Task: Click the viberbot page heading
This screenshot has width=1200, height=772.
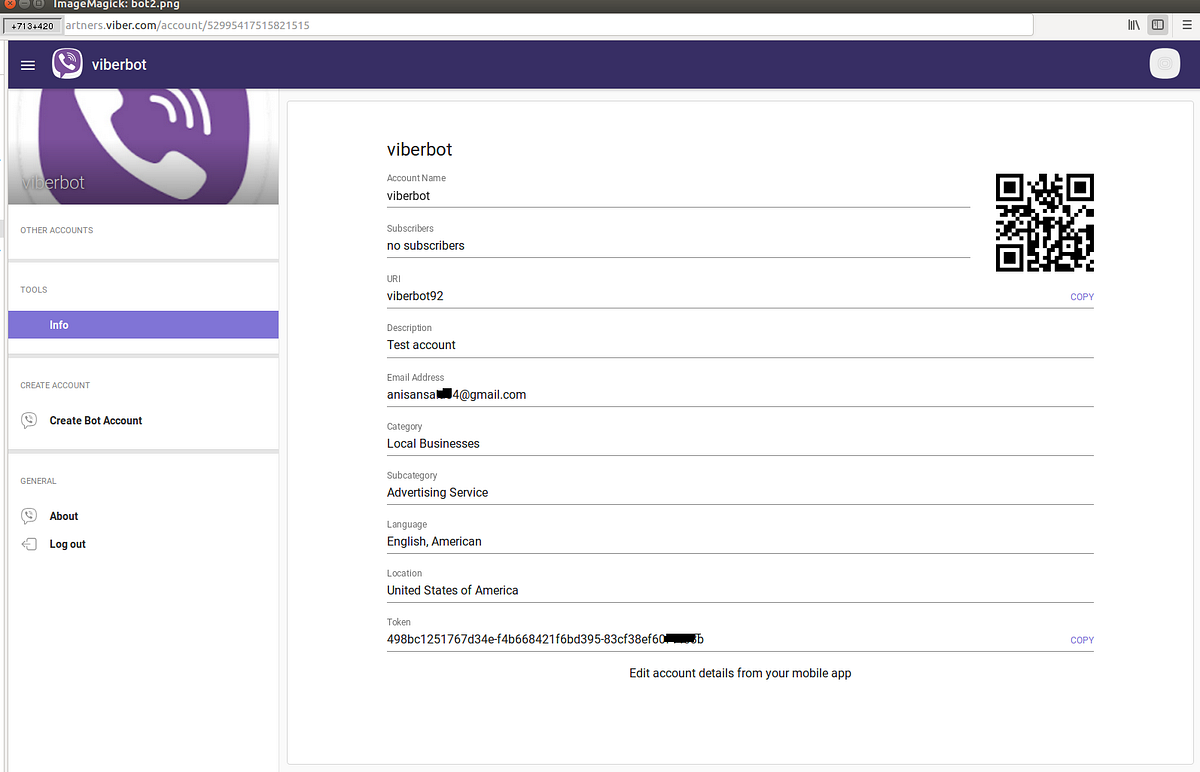Action: click(420, 150)
